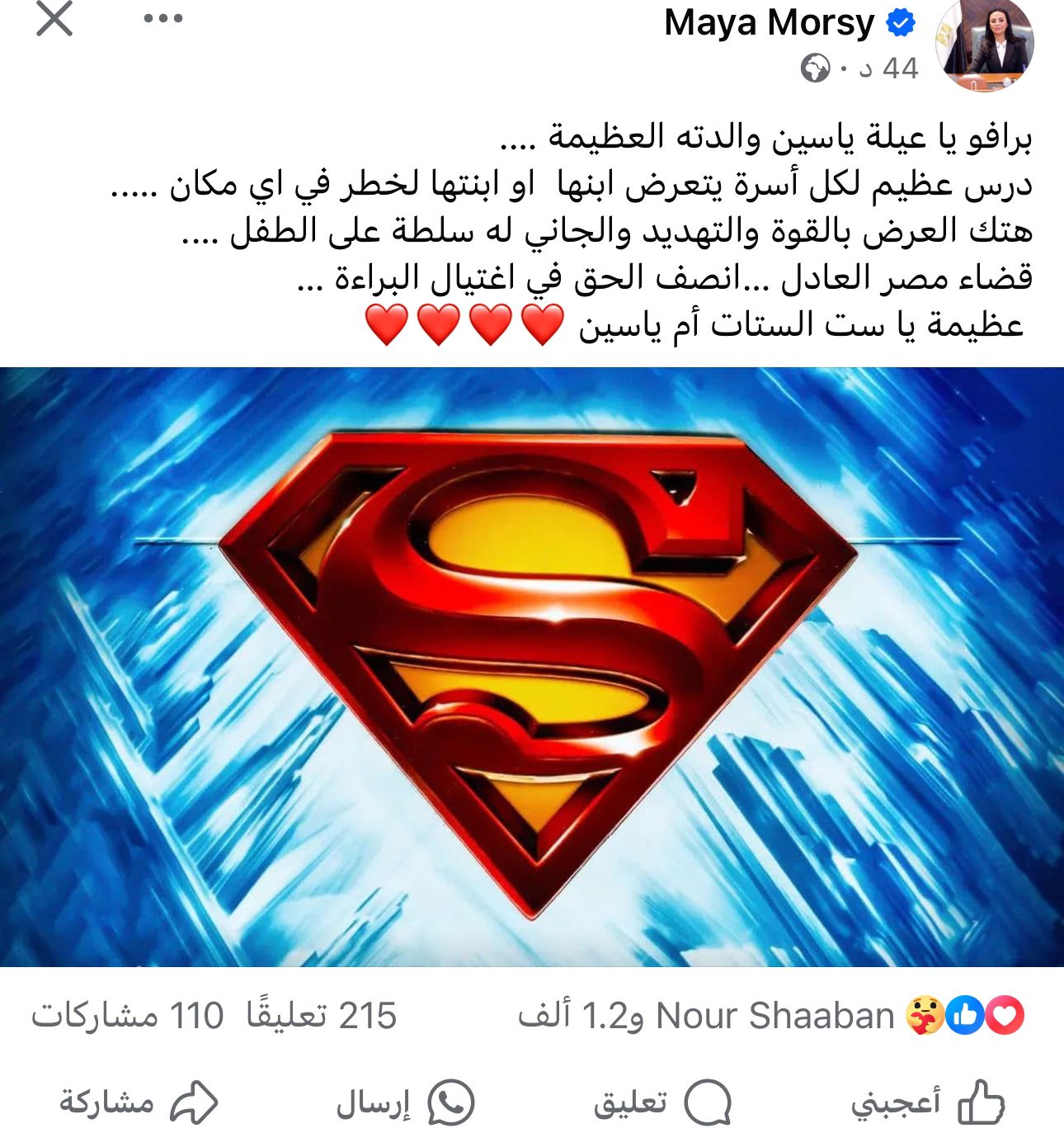Open the three-dots post options menu

pyautogui.click(x=162, y=18)
